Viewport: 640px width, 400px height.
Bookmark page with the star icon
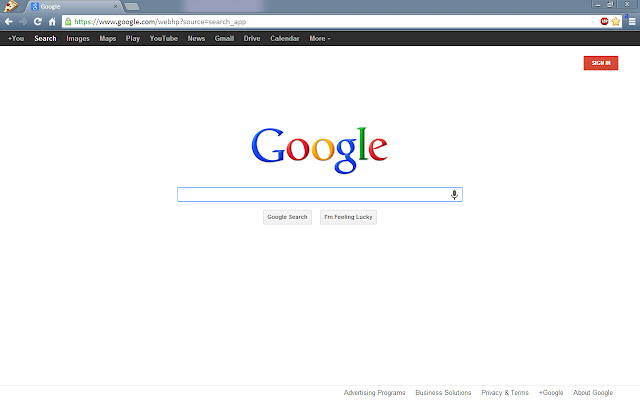click(616, 22)
